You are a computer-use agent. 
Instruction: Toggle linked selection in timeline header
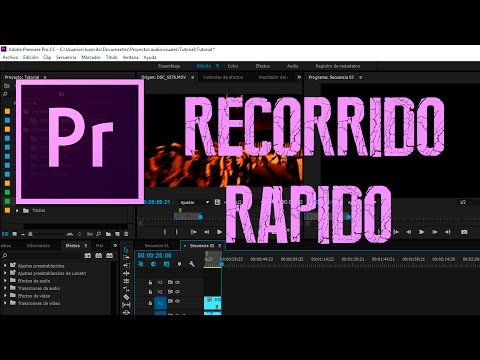pos(166,264)
